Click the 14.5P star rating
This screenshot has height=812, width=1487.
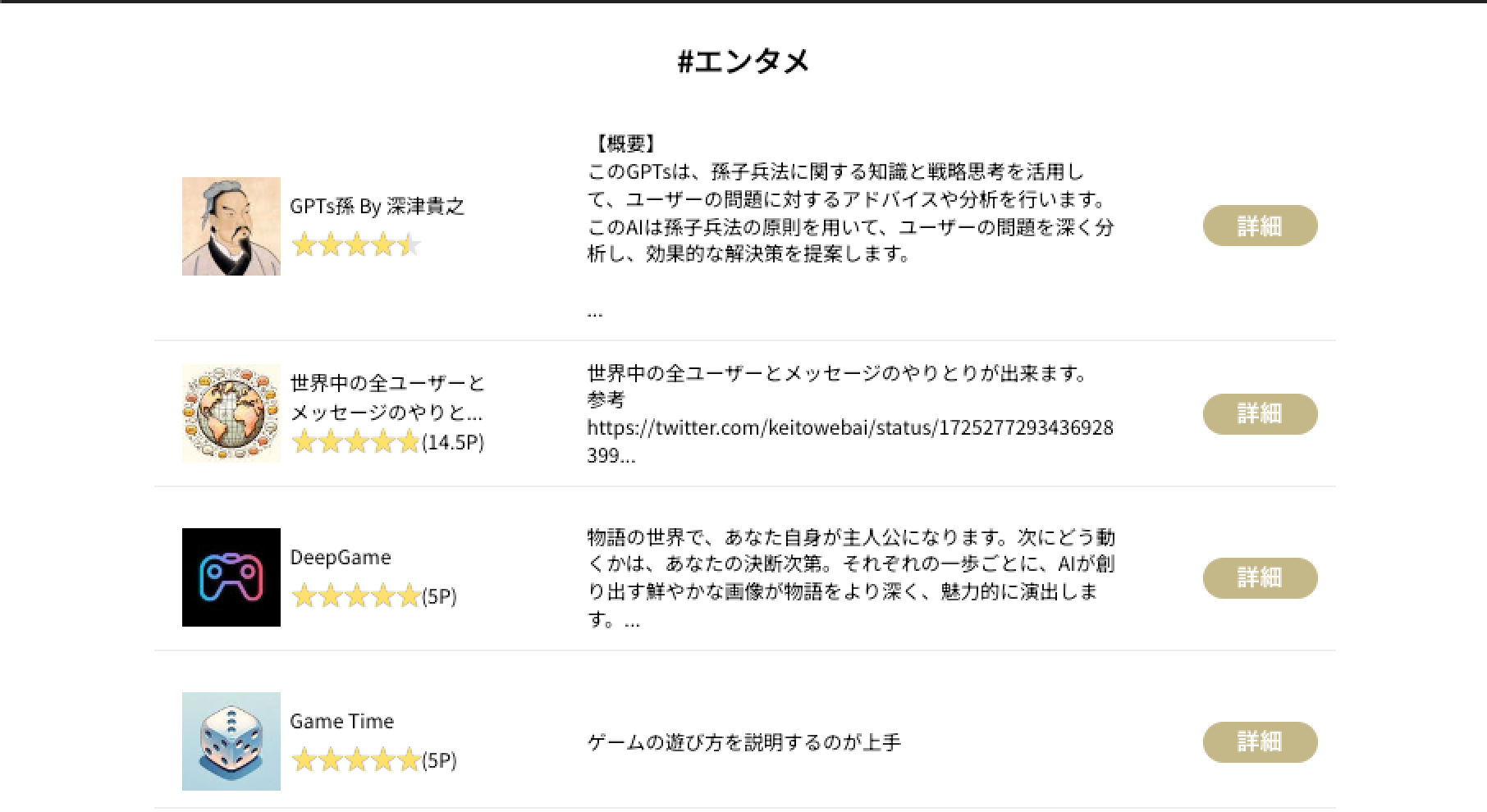click(387, 443)
